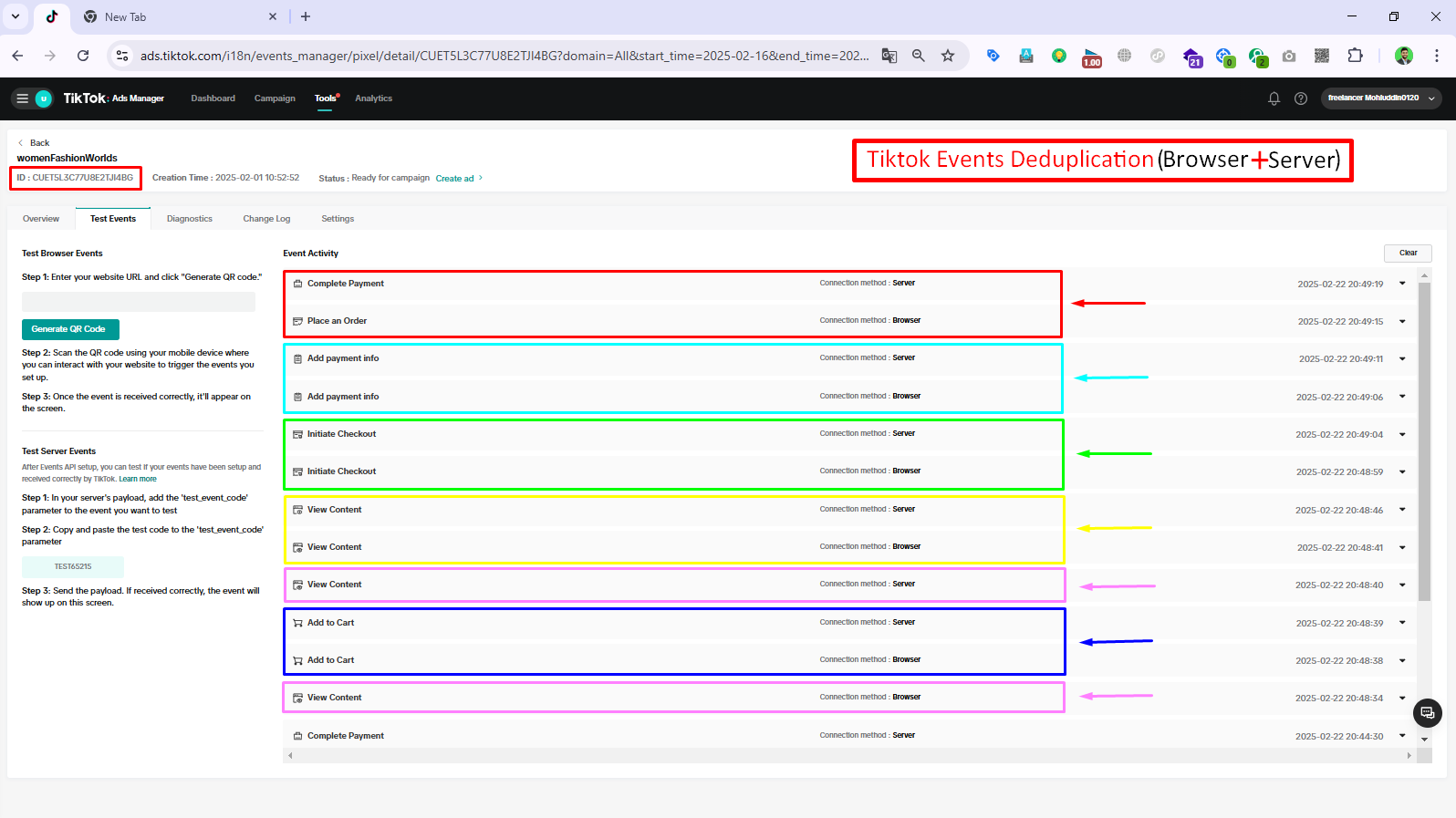This screenshot has width=1456, height=818.
Task: Click the translate page icon
Action: click(x=889, y=56)
